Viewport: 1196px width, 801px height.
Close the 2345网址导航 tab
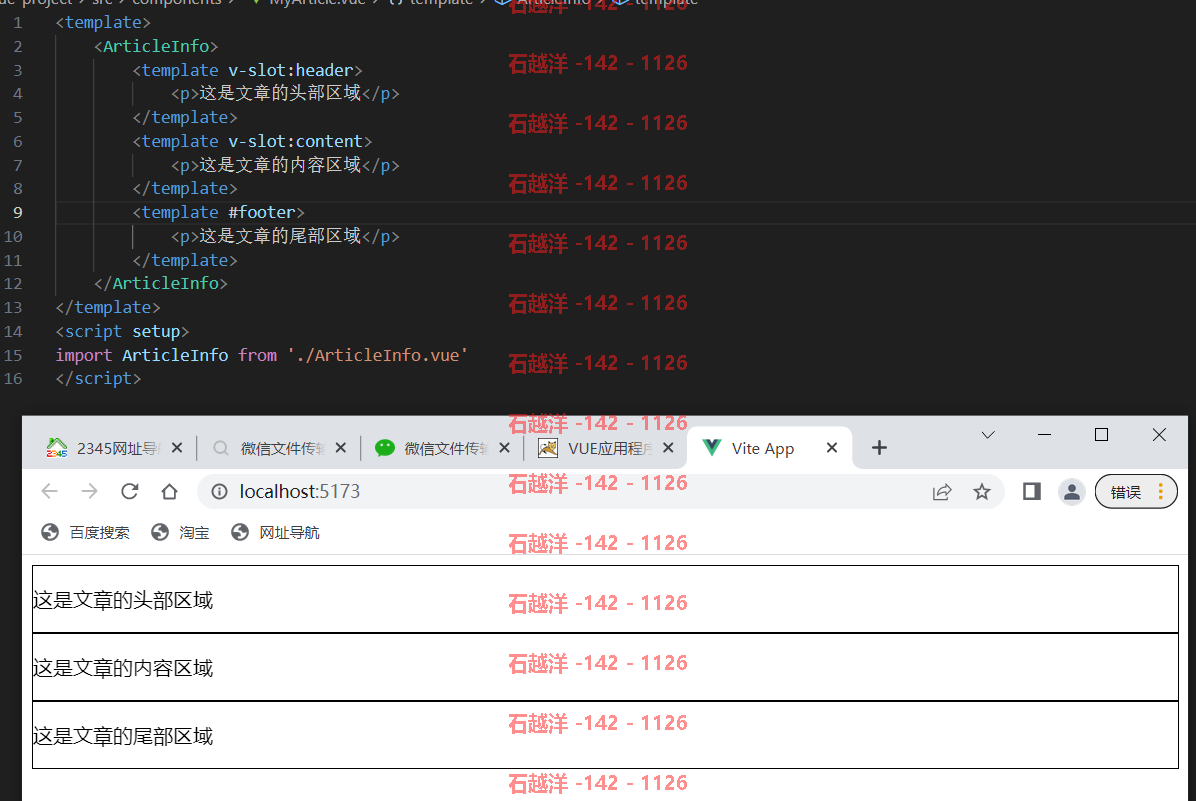(x=177, y=448)
